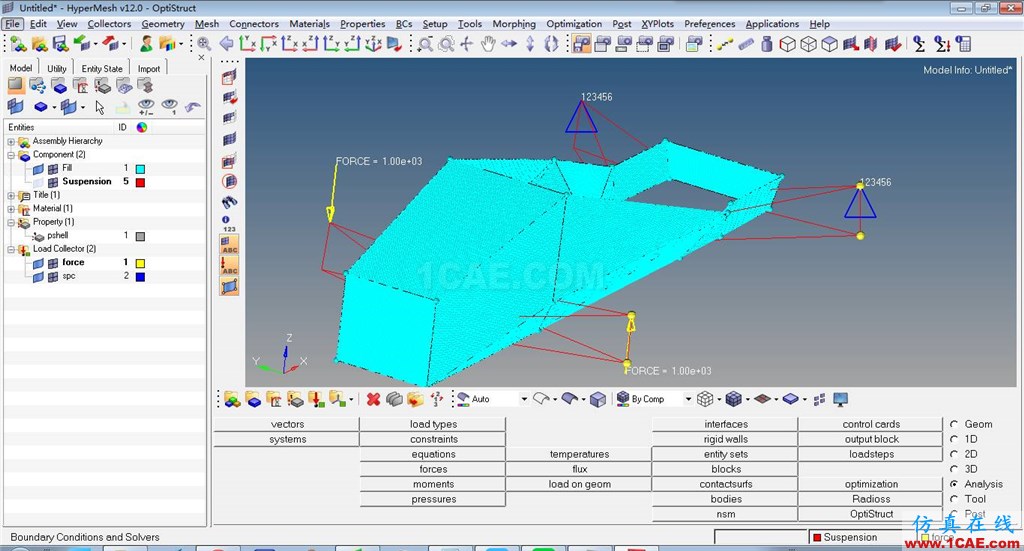This screenshot has height=551, width=1024.
Task: Toggle mesh visibility icon for Fill component
Action: [53, 168]
